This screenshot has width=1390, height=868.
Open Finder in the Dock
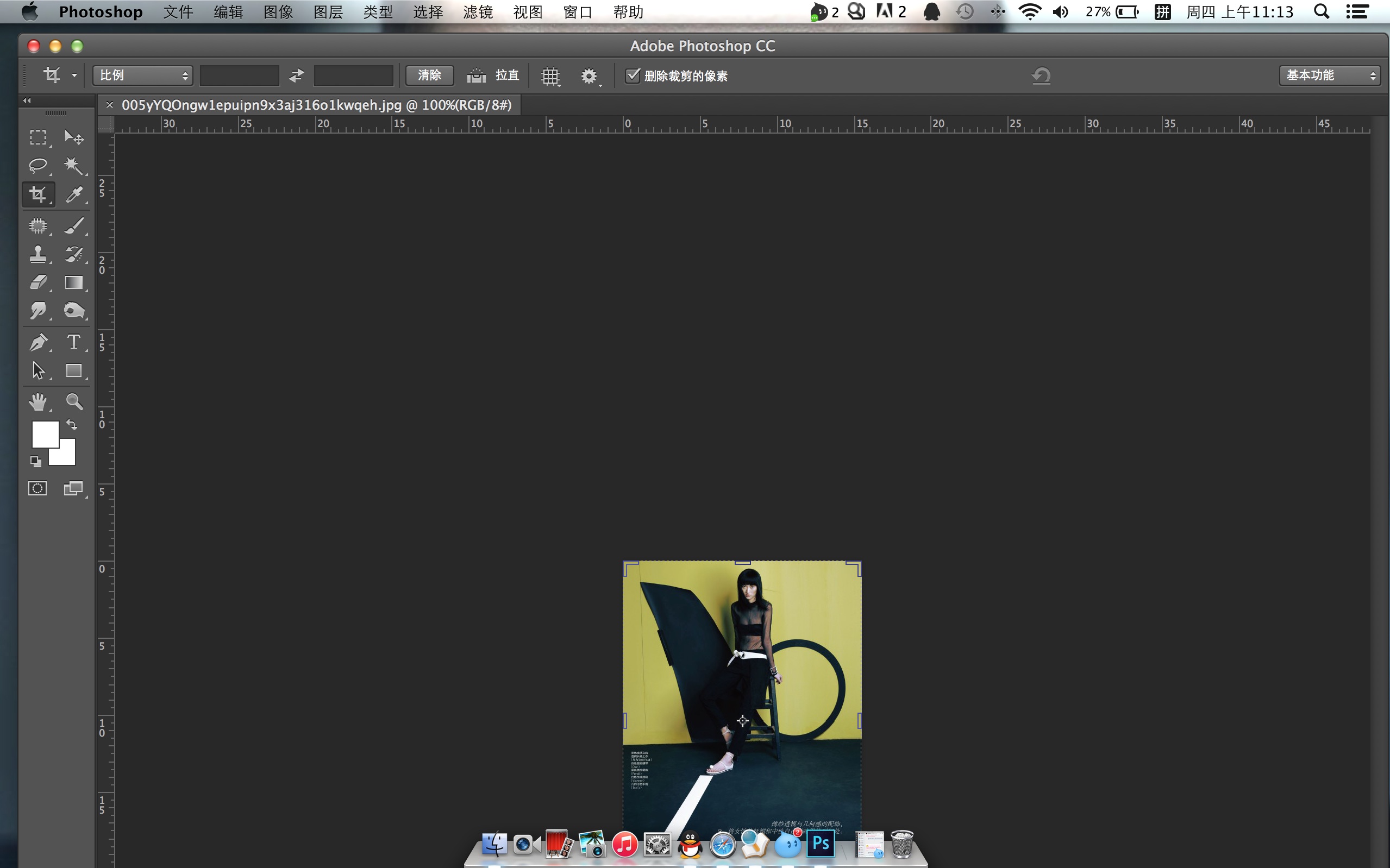click(x=494, y=844)
